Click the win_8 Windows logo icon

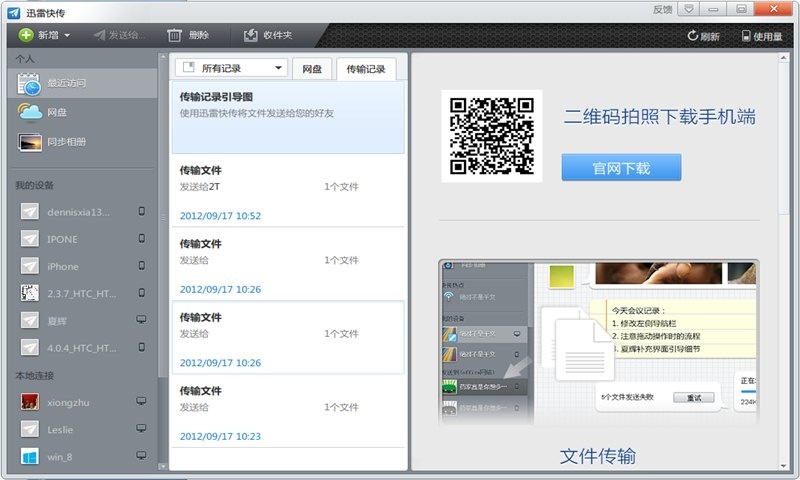click(30, 457)
